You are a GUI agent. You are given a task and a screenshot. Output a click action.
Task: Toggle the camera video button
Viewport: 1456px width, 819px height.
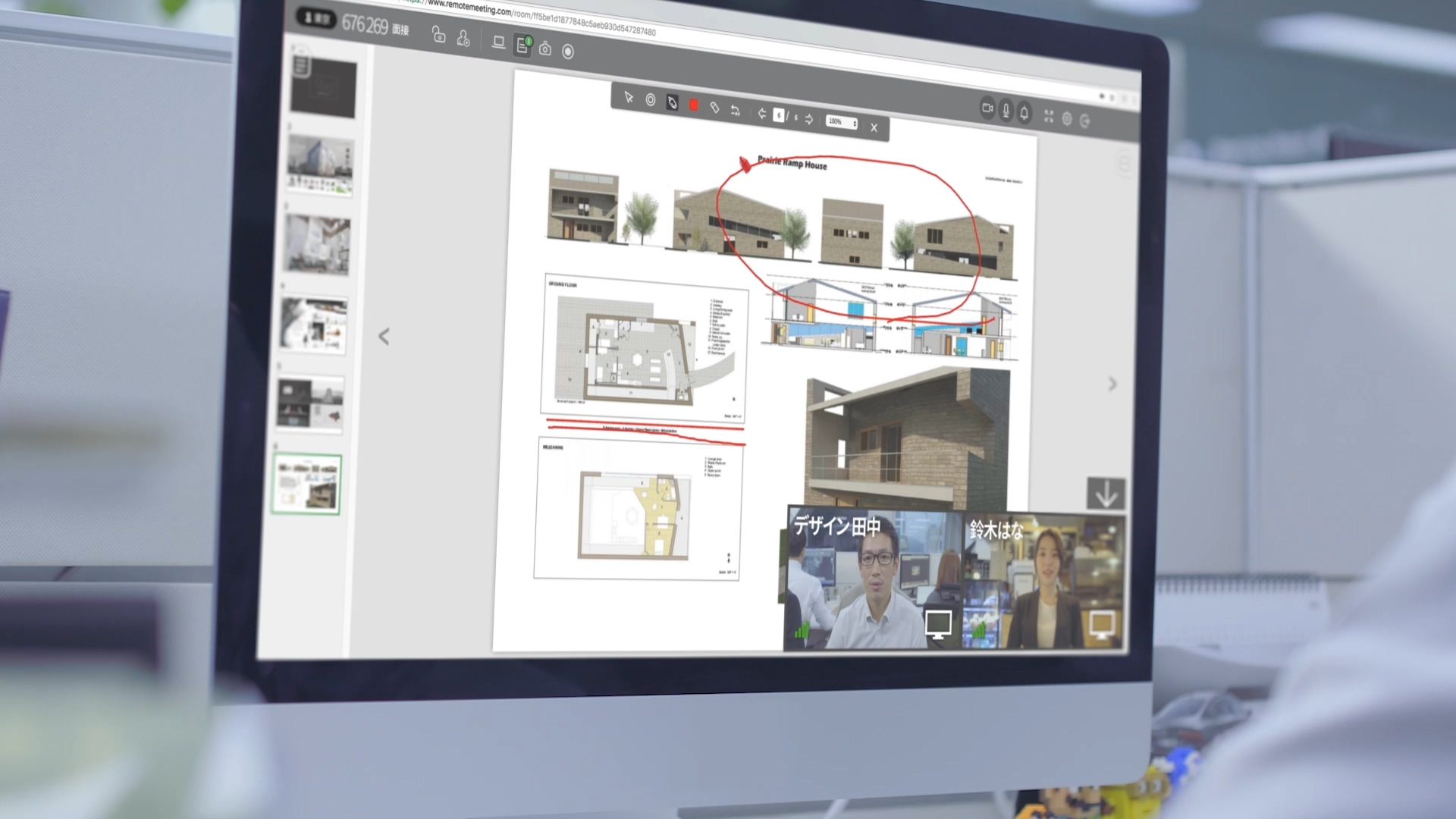tap(987, 108)
